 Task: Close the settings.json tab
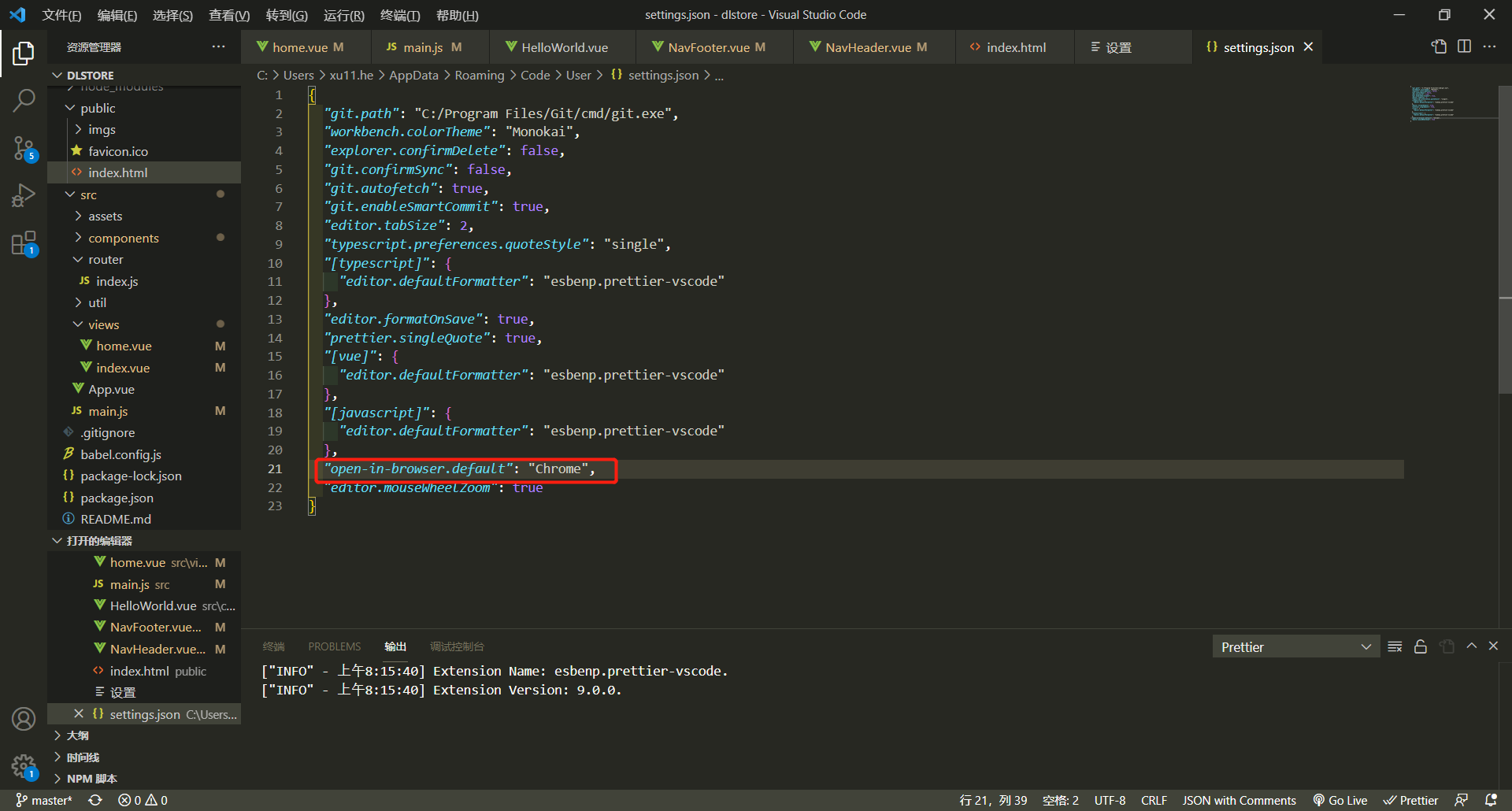pyautogui.click(x=1308, y=47)
